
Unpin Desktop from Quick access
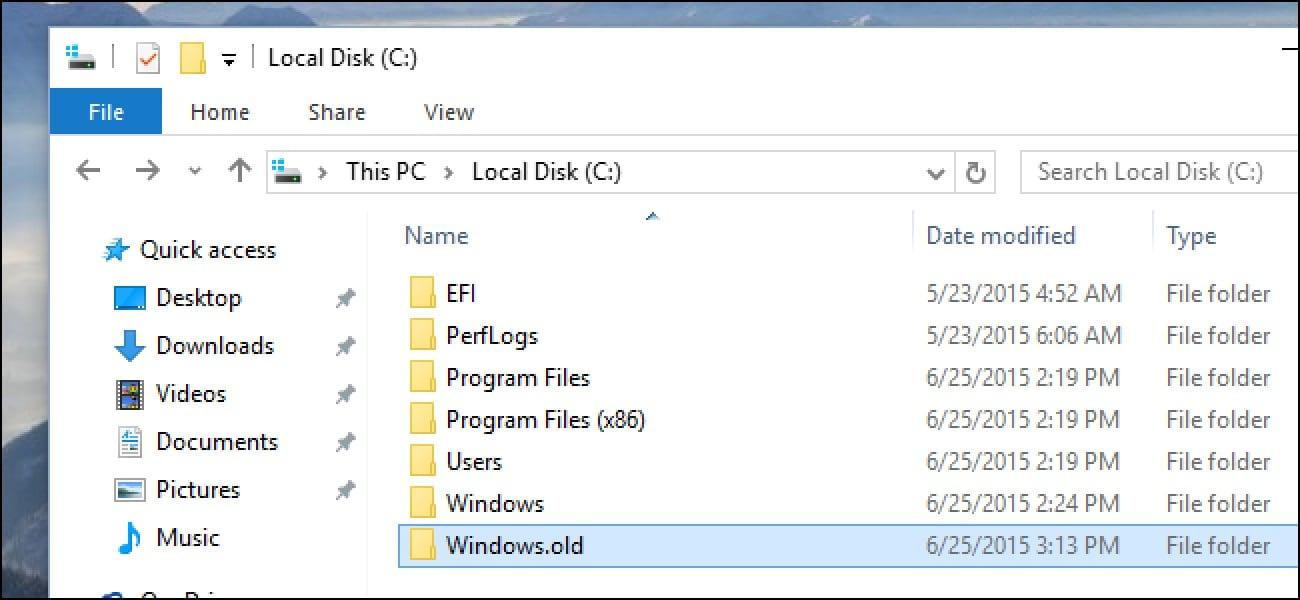345,297
